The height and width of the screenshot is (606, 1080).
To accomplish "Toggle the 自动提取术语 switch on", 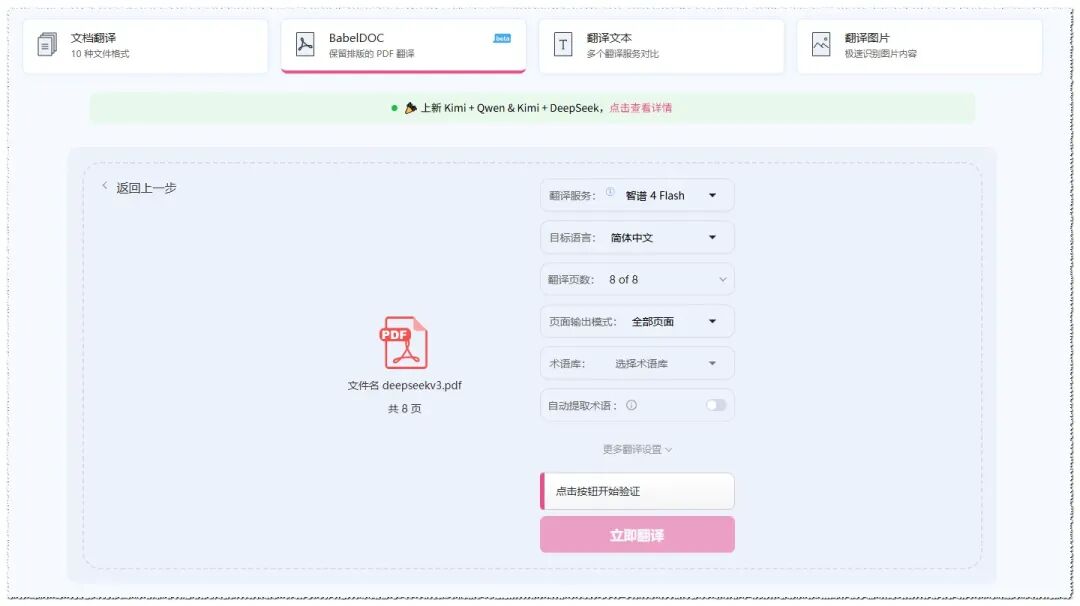I will 716,405.
